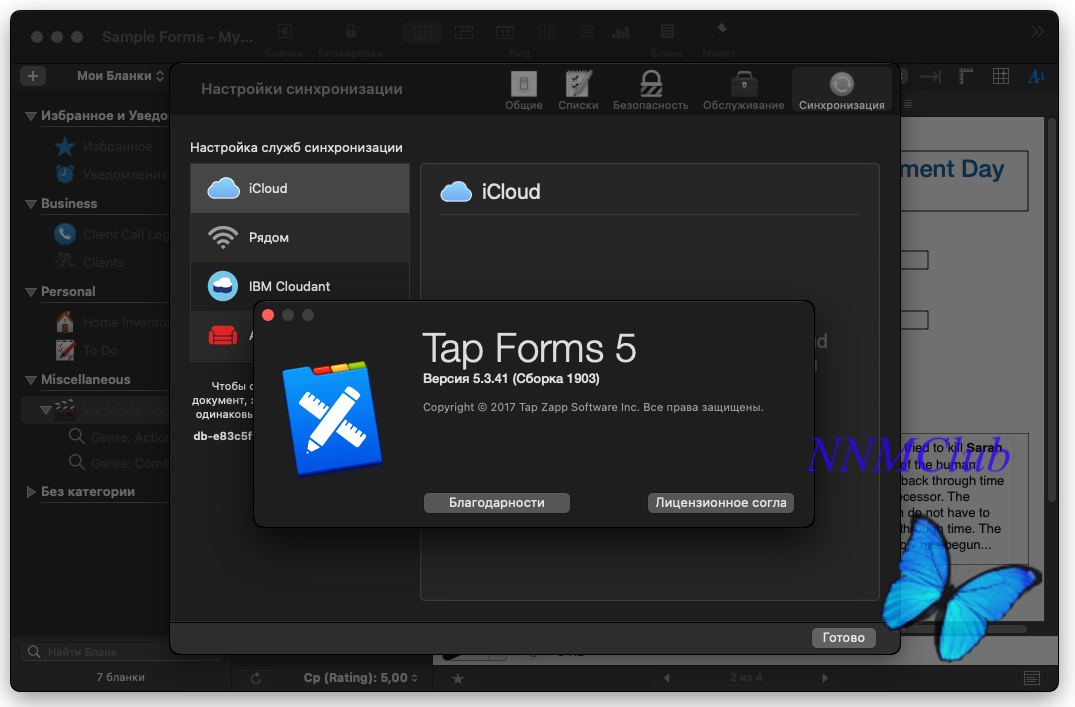Open Client Call Log form
Screen dimensions: 1075x707
click(111, 235)
